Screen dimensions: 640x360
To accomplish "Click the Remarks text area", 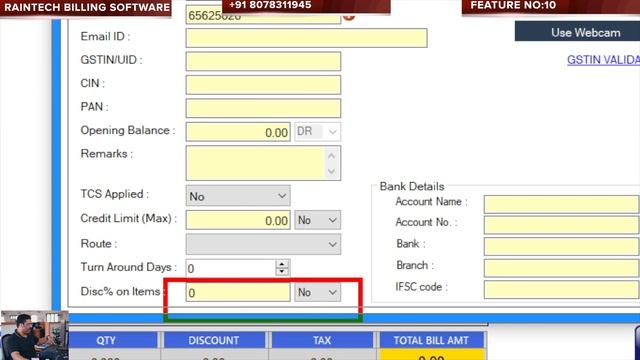I will pyautogui.click(x=256, y=163).
